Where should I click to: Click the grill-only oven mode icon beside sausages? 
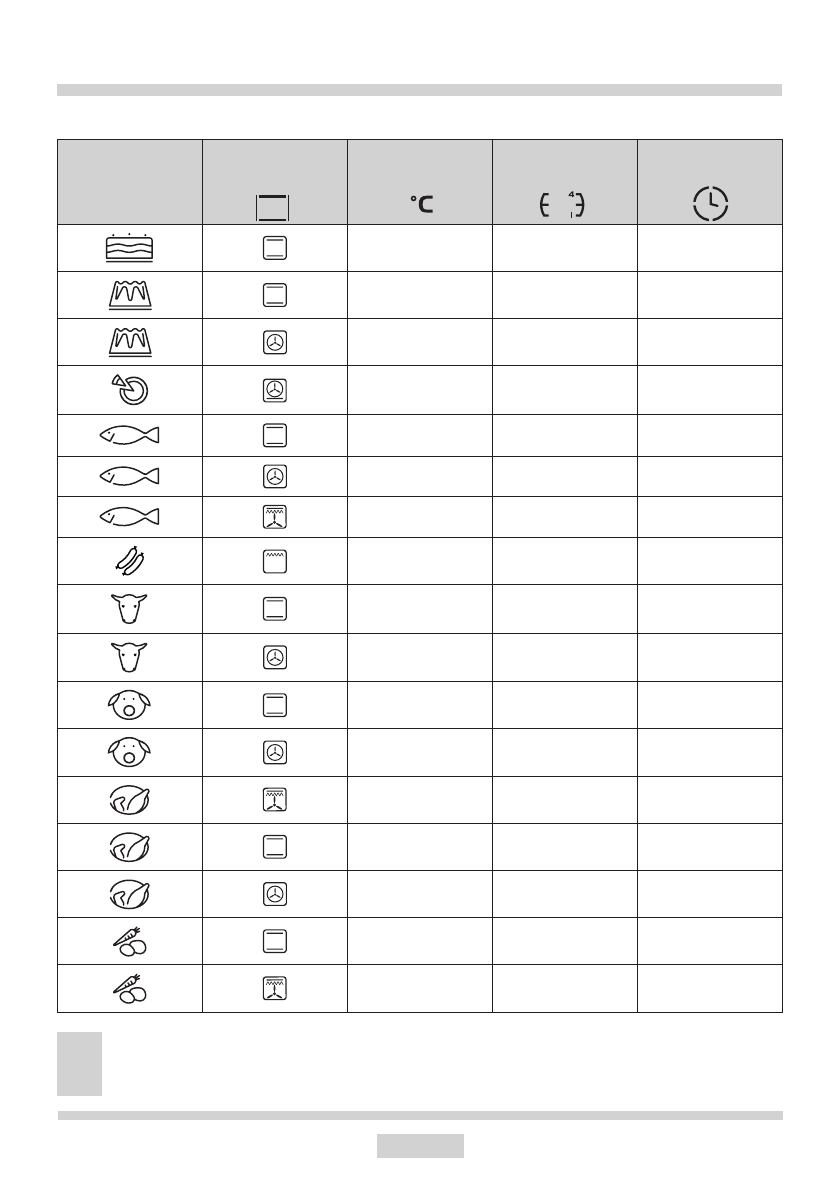(274, 562)
